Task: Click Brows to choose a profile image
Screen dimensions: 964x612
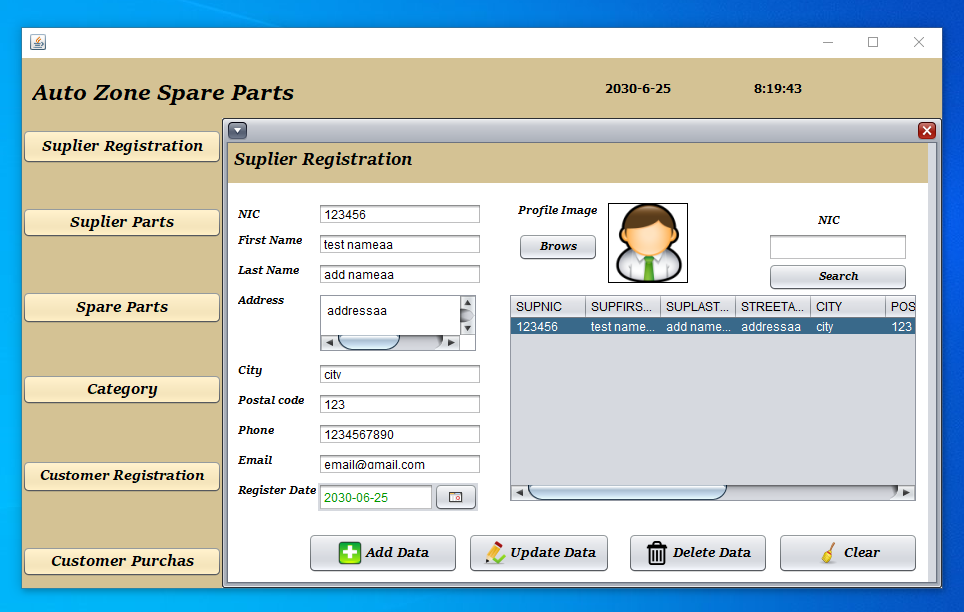Action: coord(557,247)
